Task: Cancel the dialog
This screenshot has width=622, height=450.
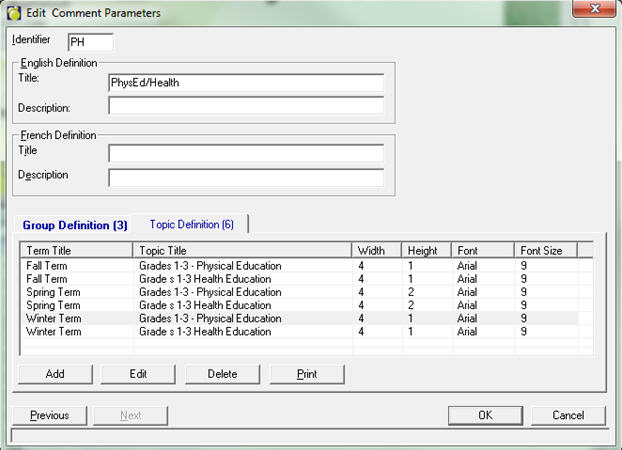Action: tap(568, 415)
